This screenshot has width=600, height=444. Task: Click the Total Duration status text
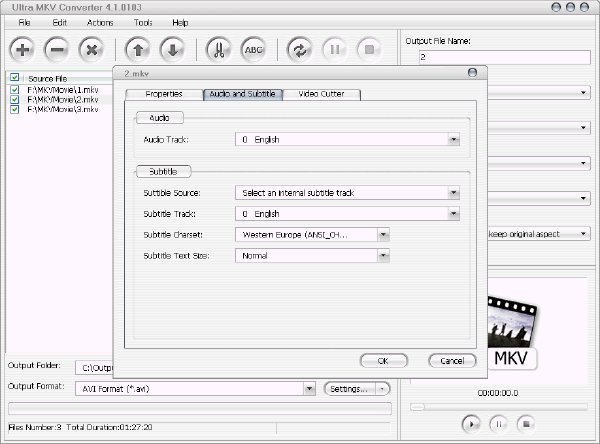point(109,427)
